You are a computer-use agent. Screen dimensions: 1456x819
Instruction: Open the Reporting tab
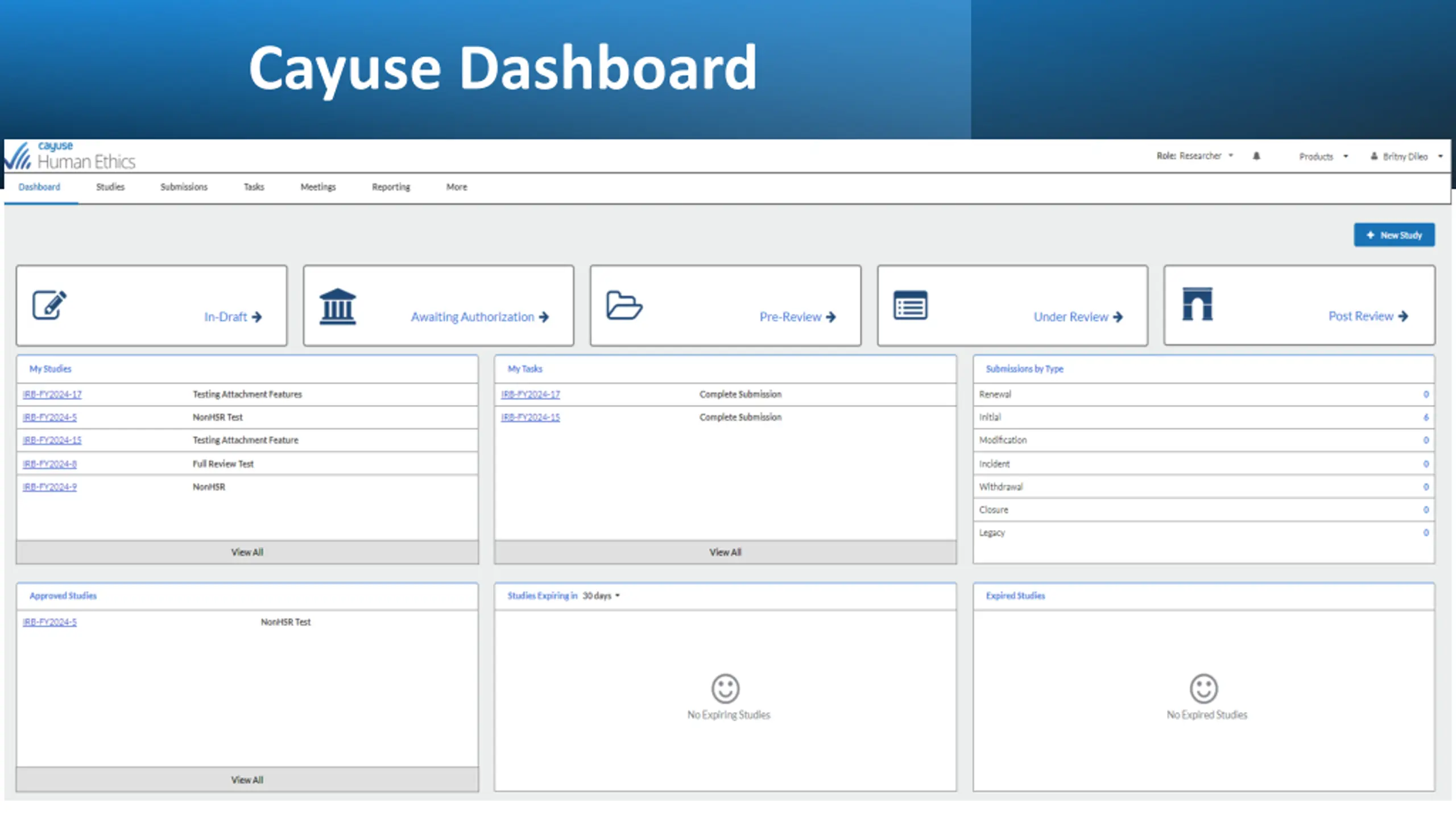[x=391, y=187]
